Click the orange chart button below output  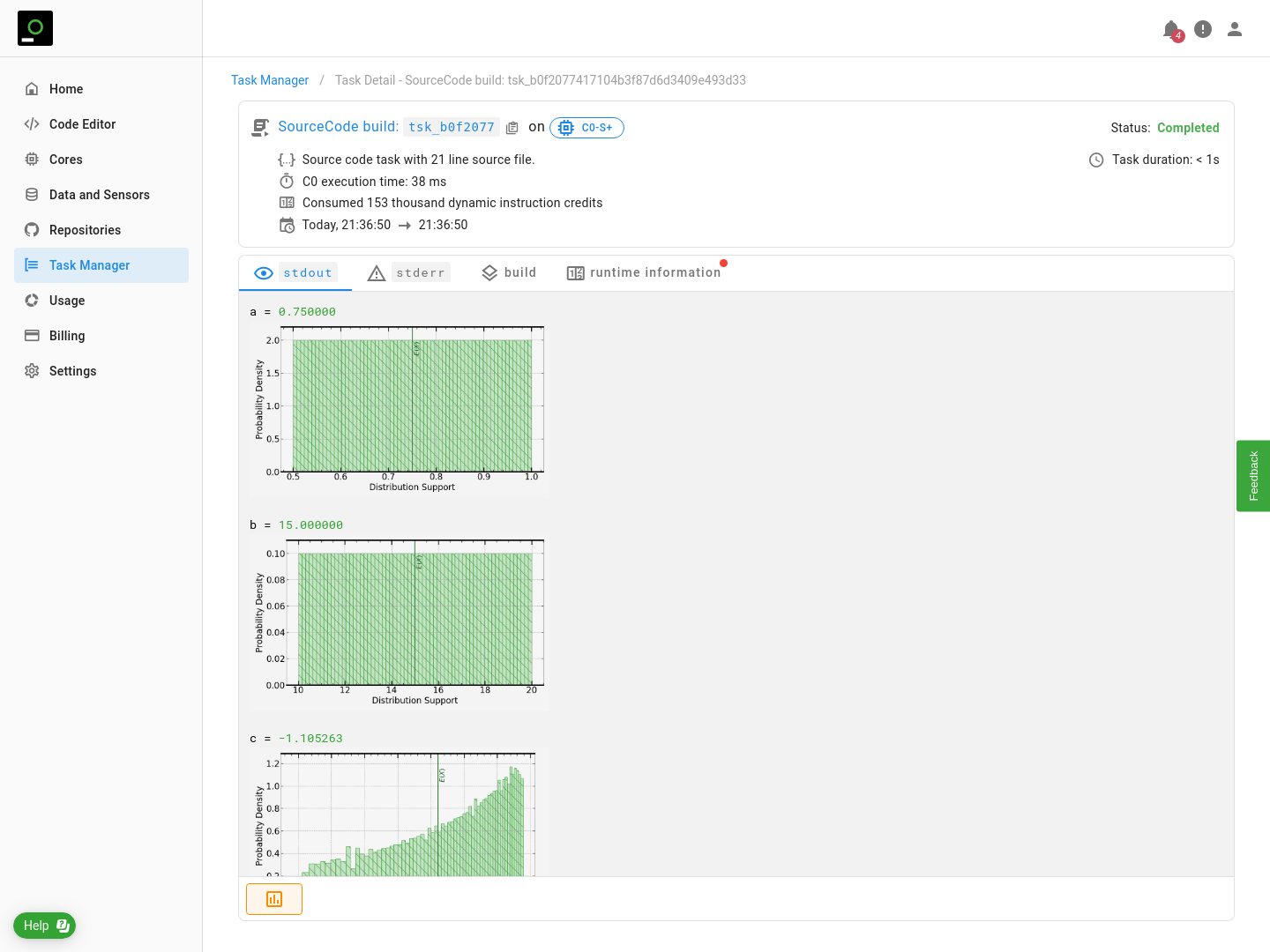click(x=274, y=899)
